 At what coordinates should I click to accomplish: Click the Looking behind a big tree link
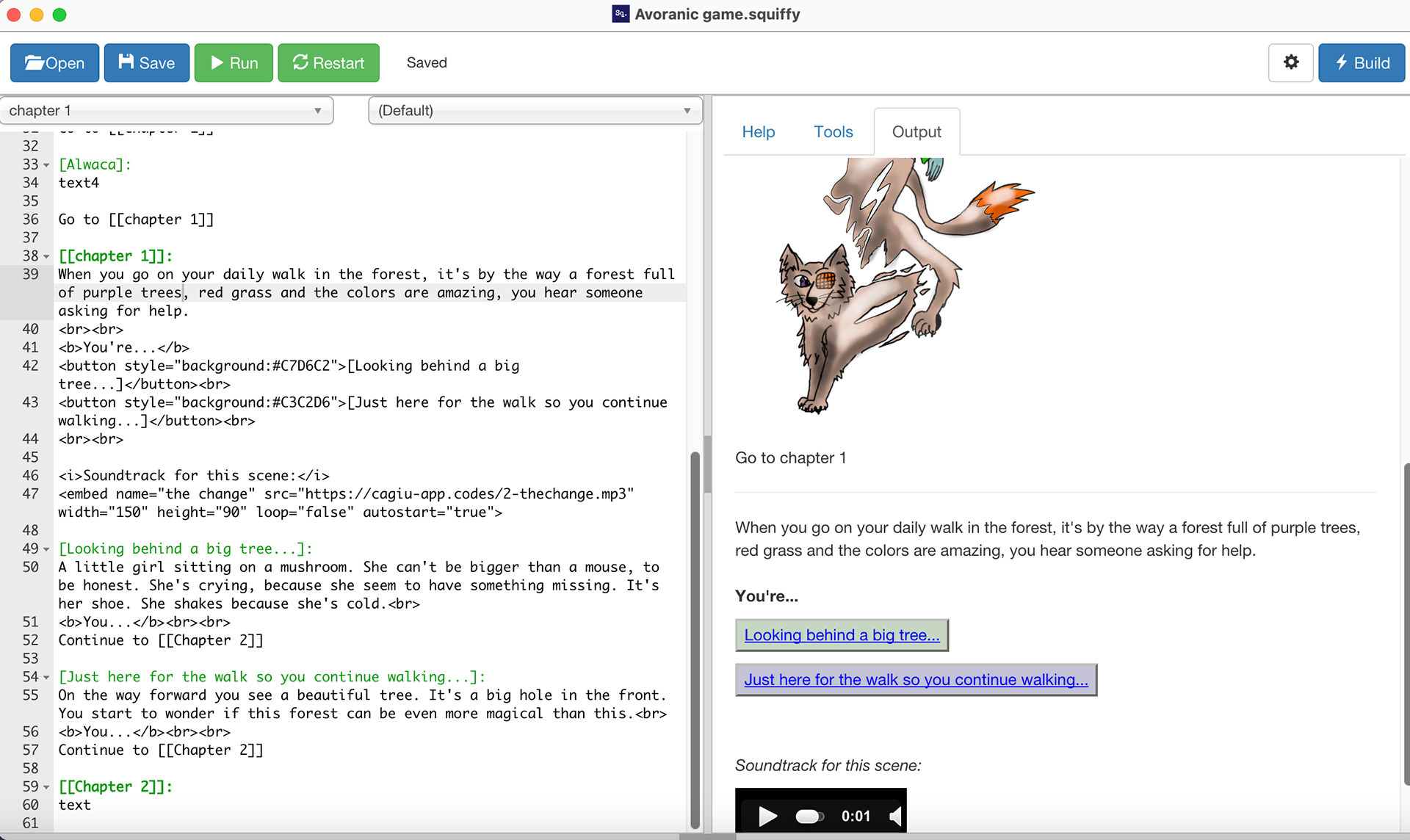pyautogui.click(x=842, y=635)
